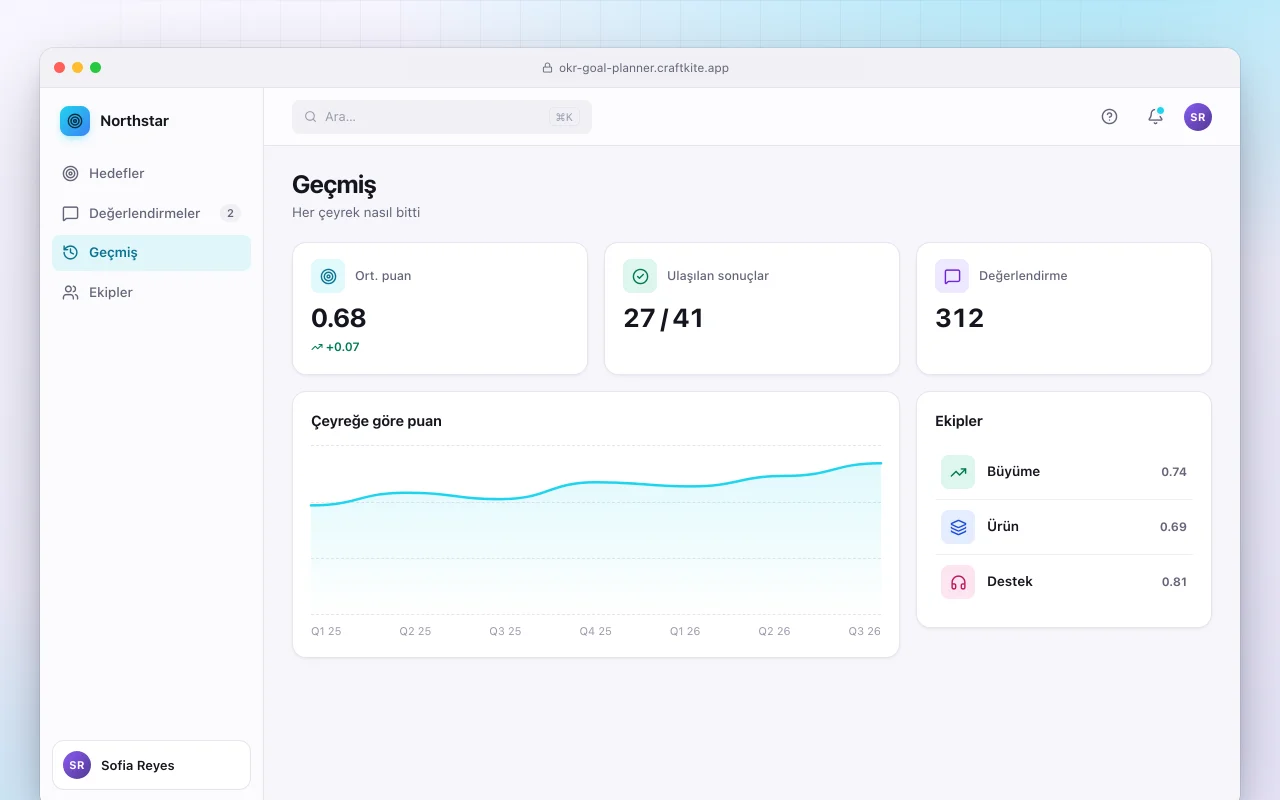Click the Q1 26 axis label
Image resolution: width=1280 pixels, height=800 pixels.
click(685, 631)
